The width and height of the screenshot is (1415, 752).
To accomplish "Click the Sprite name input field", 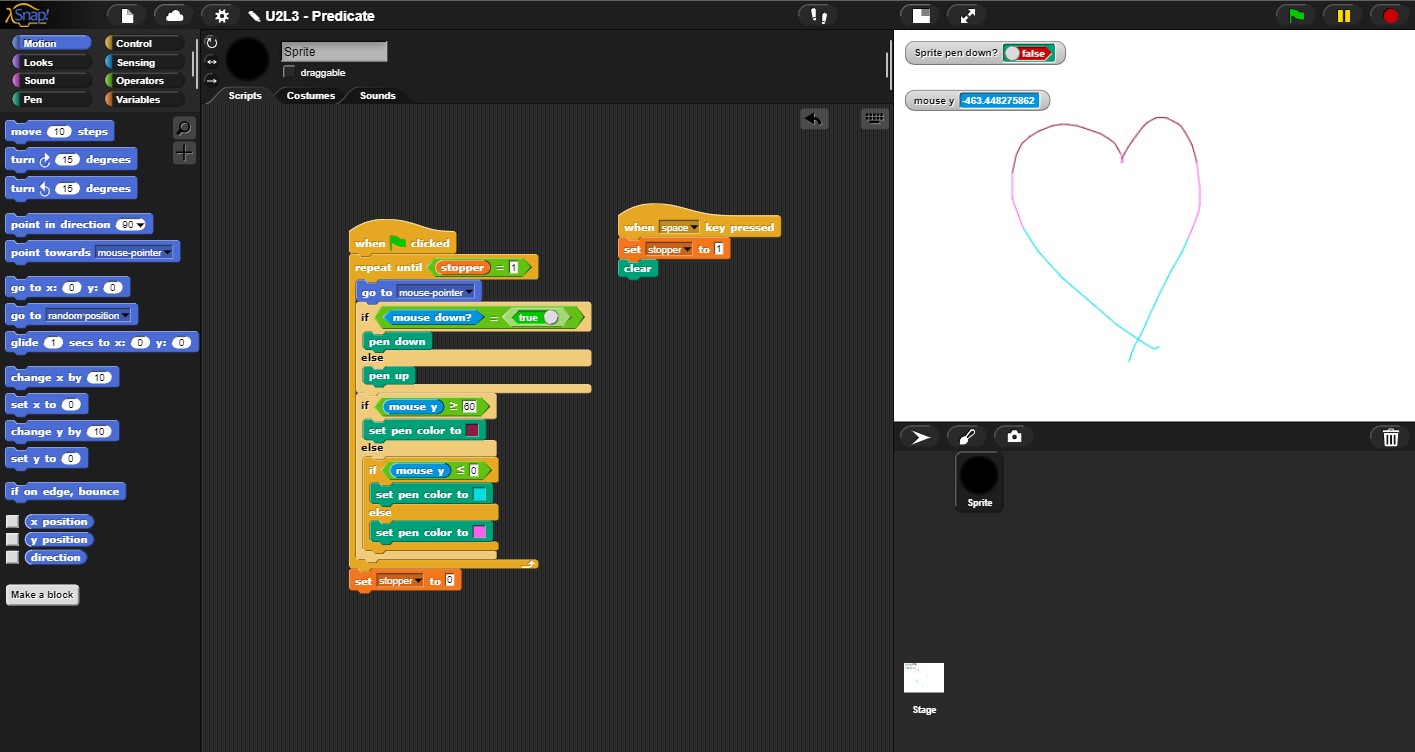I will tap(333, 51).
